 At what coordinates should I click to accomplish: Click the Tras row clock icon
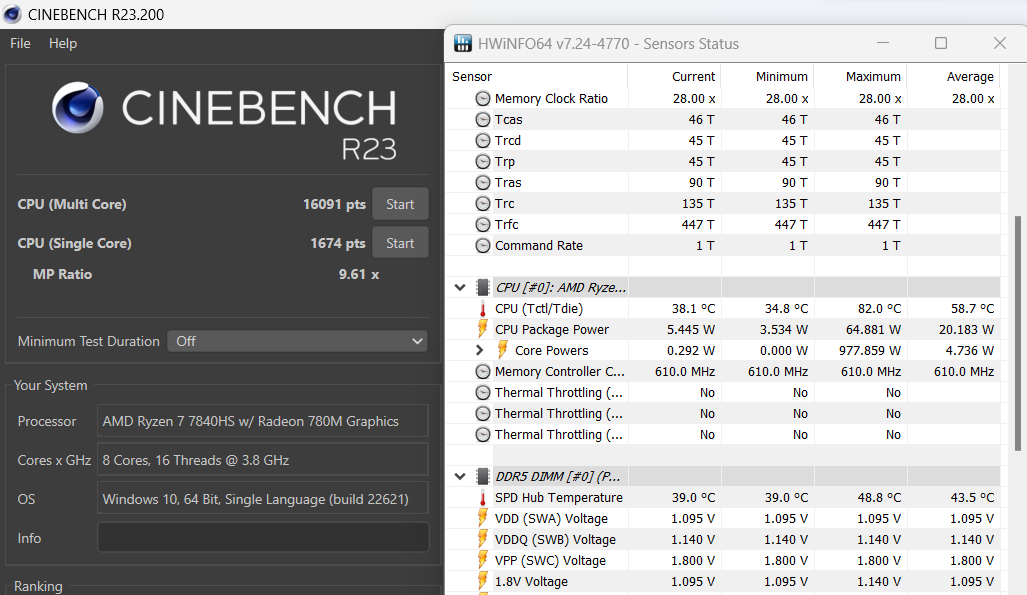pyautogui.click(x=483, y=183)
